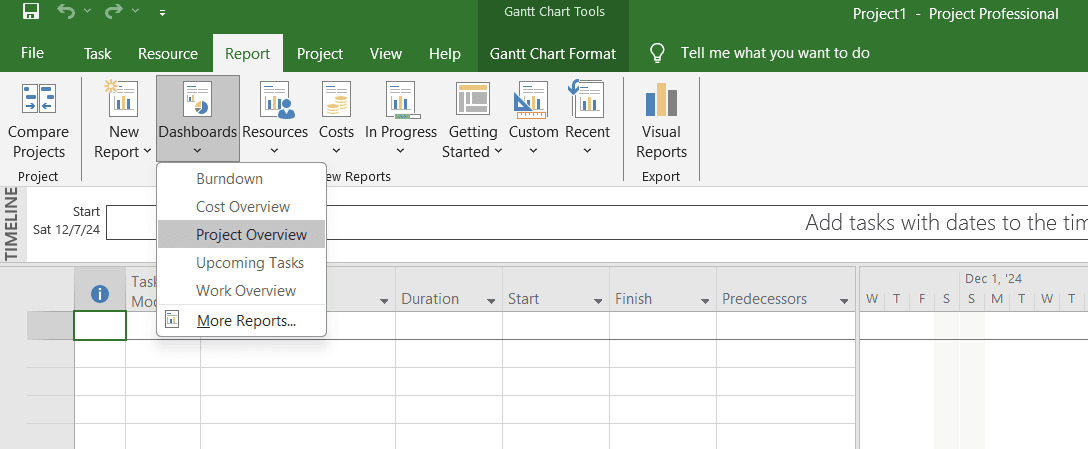
Task: Open the Resources reports icon
Action: click(x=275, y=99)
